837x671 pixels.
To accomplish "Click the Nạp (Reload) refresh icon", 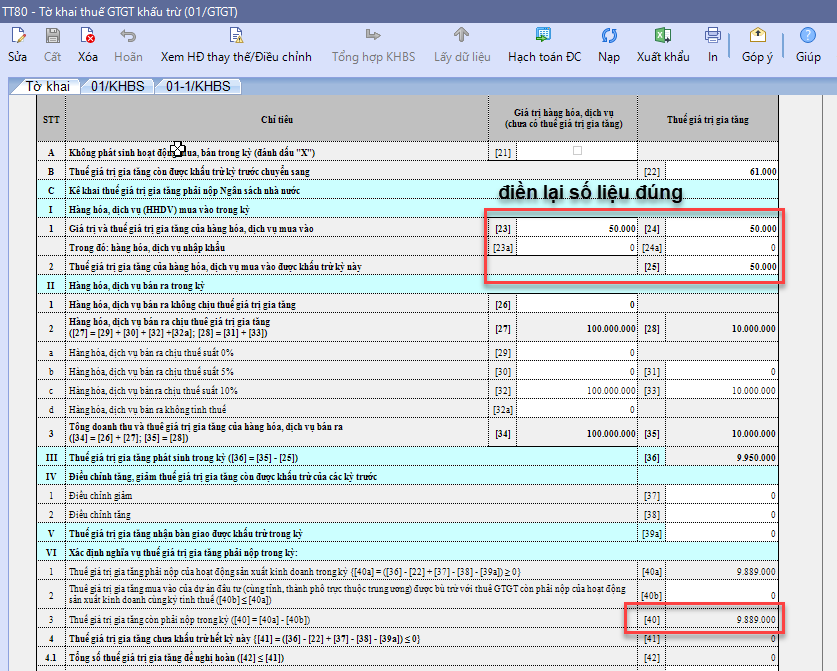I will (609, 36).
